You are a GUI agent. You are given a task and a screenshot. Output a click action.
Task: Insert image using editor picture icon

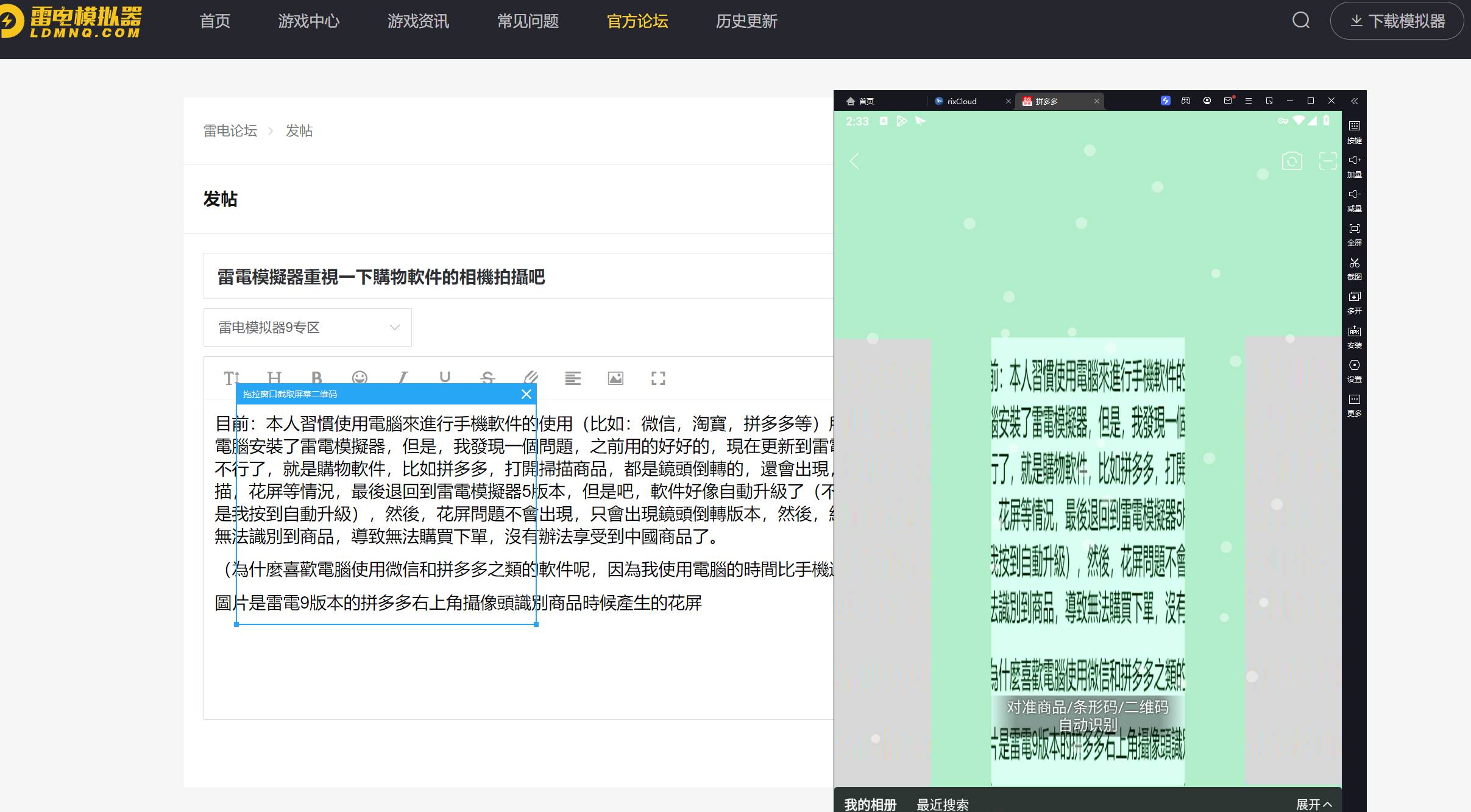pyautogui.click(x=615, y=378)
